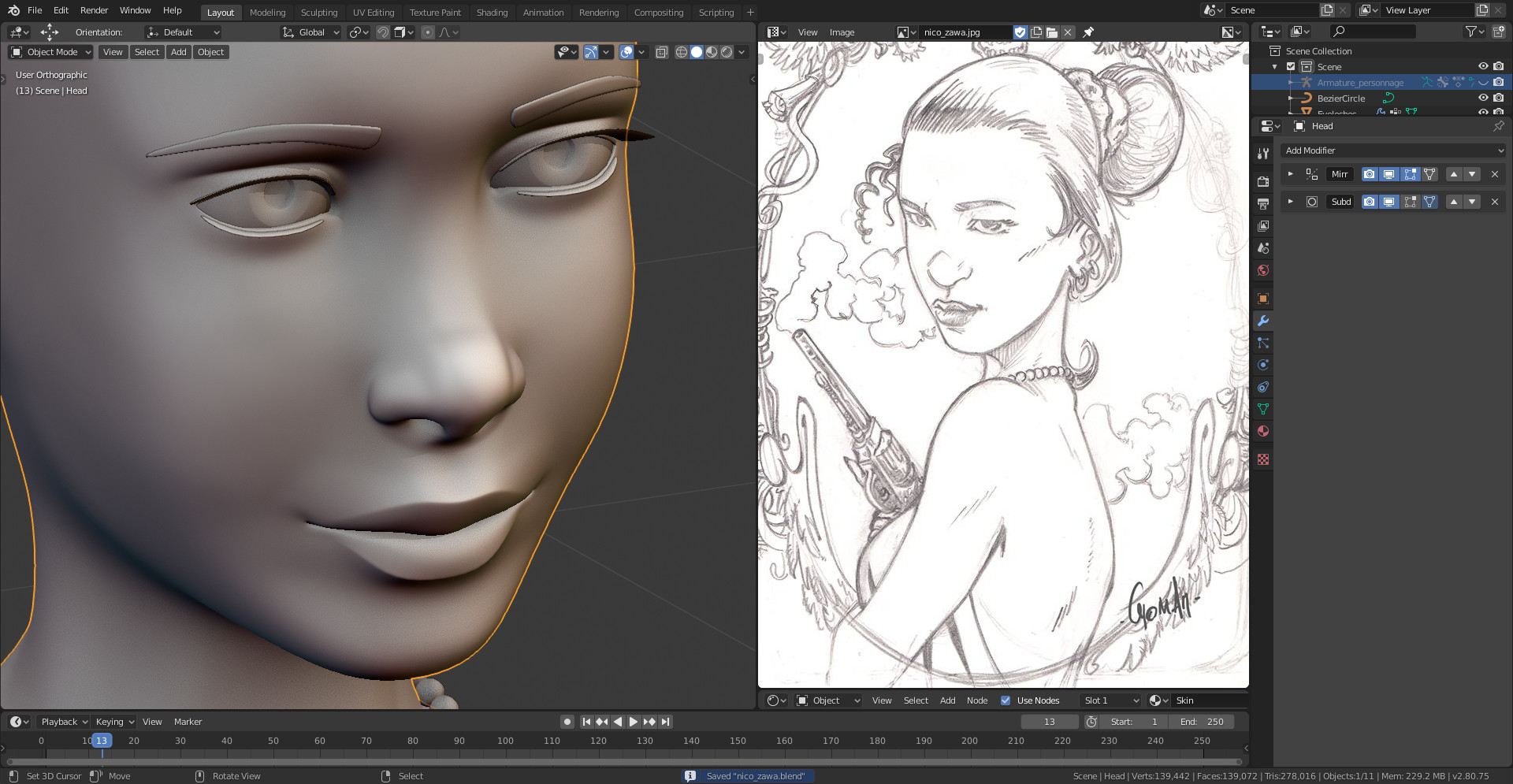Open Object Data (mesh) properties tab
1513x784 pixels.
1263,409
